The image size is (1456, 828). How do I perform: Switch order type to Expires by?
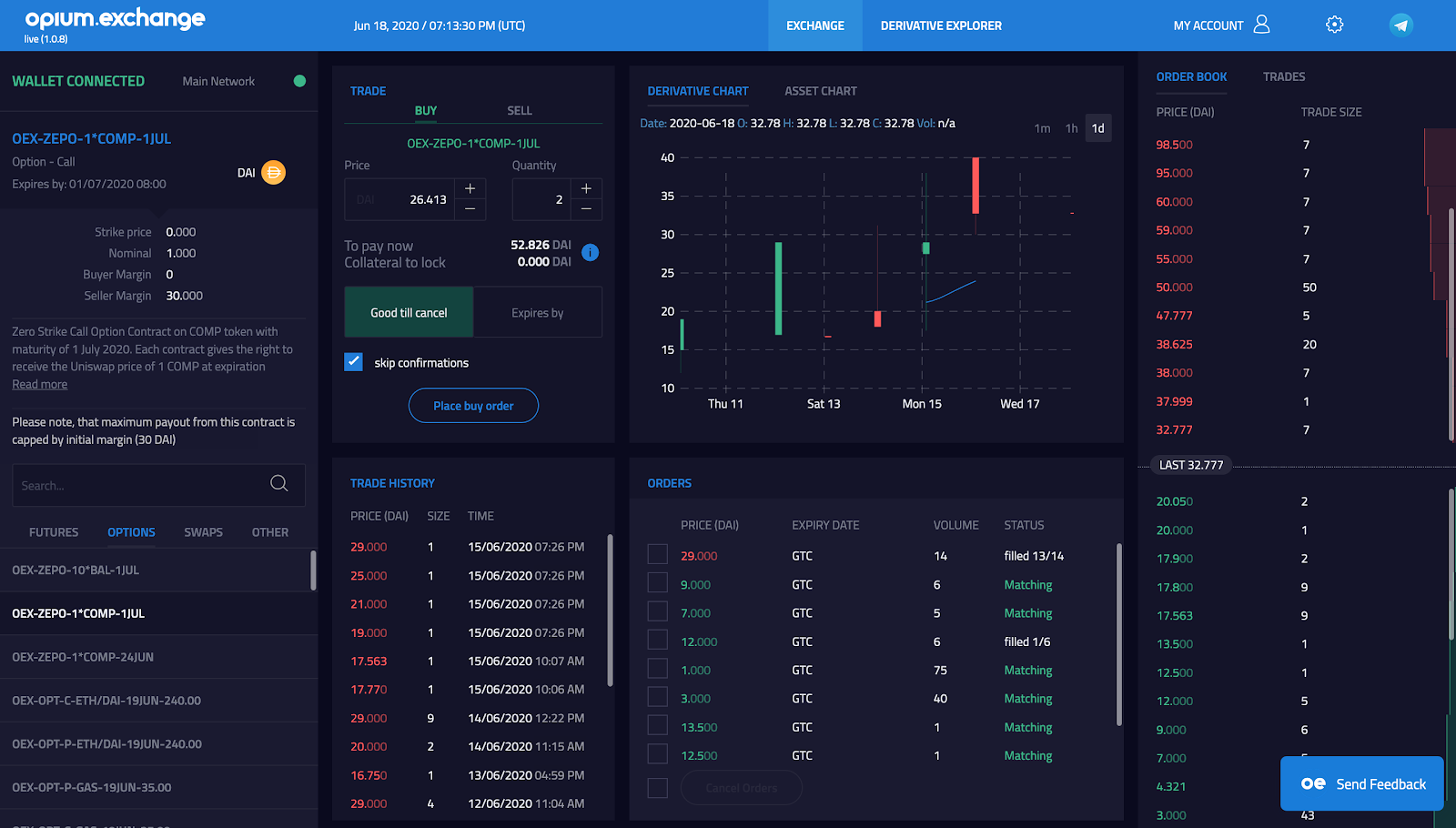pyautogui.click(x=537, y=312)
